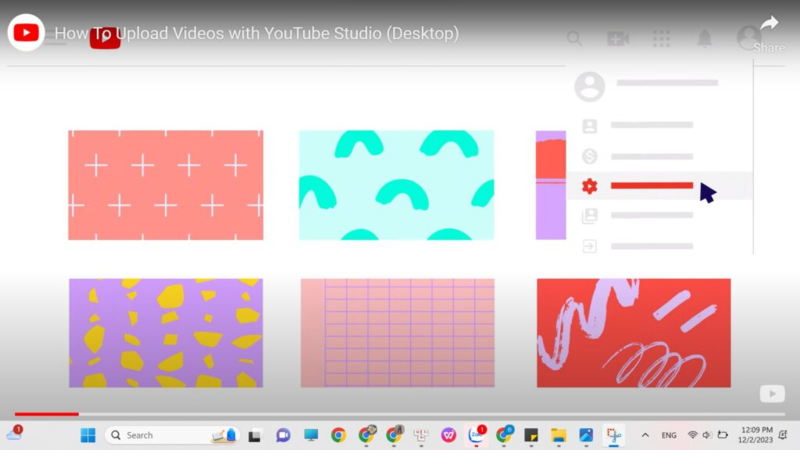Open the video title link
The image size is (800, 450).
pos(256,33)
